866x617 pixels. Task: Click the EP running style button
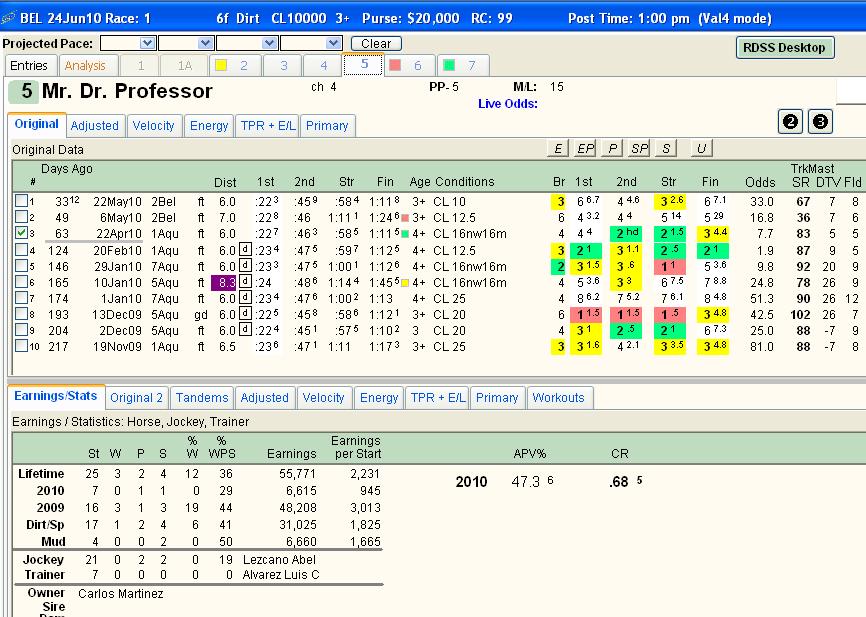click(x=585, y=148)
